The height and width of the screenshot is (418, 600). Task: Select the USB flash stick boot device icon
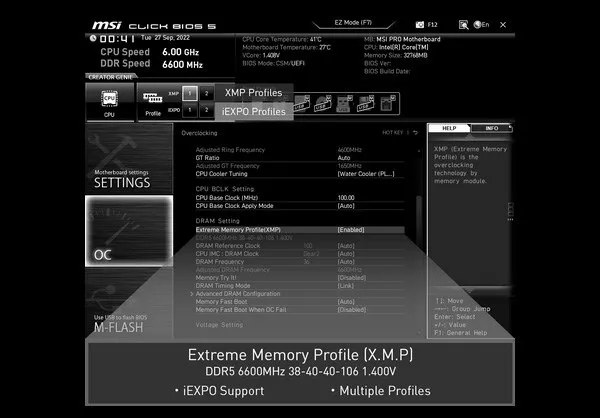[x=343, y=104]
